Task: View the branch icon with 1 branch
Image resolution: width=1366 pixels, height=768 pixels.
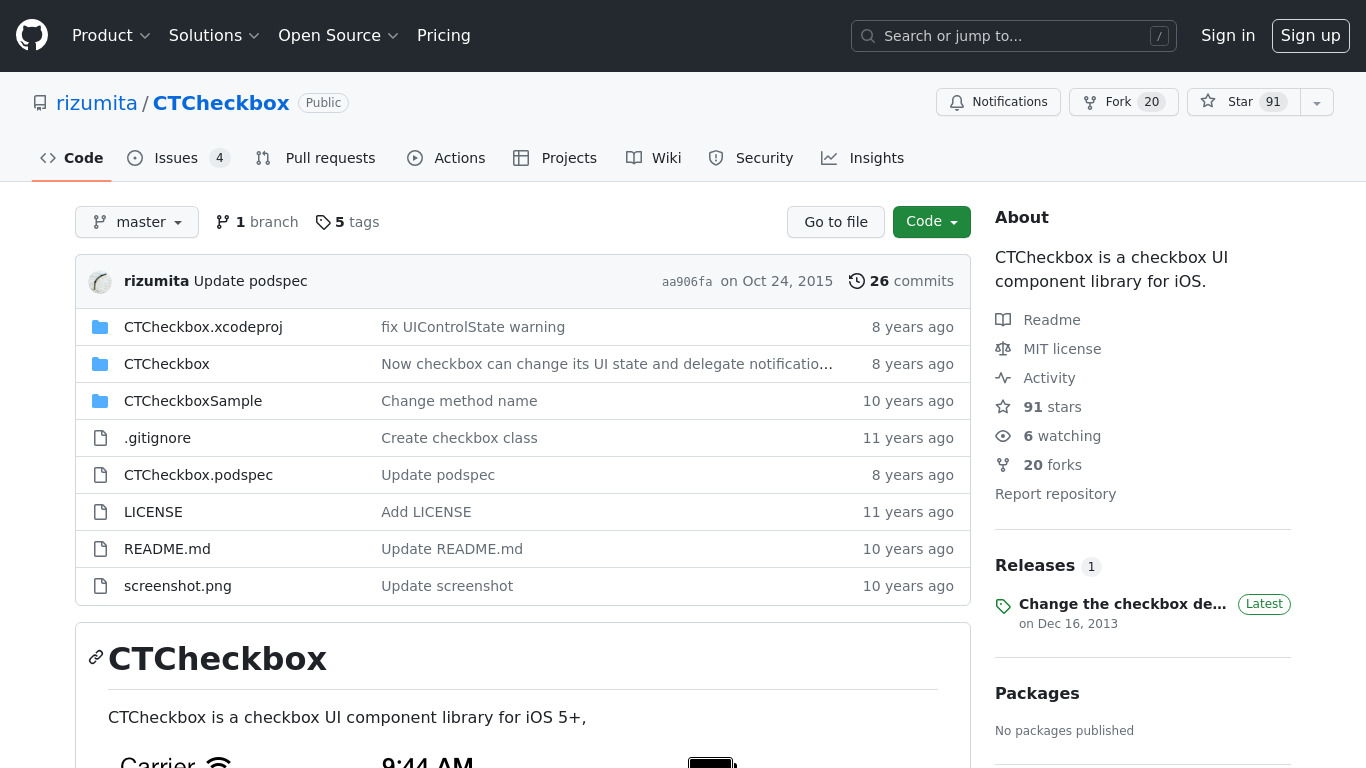Action: (x=223, y=222)
